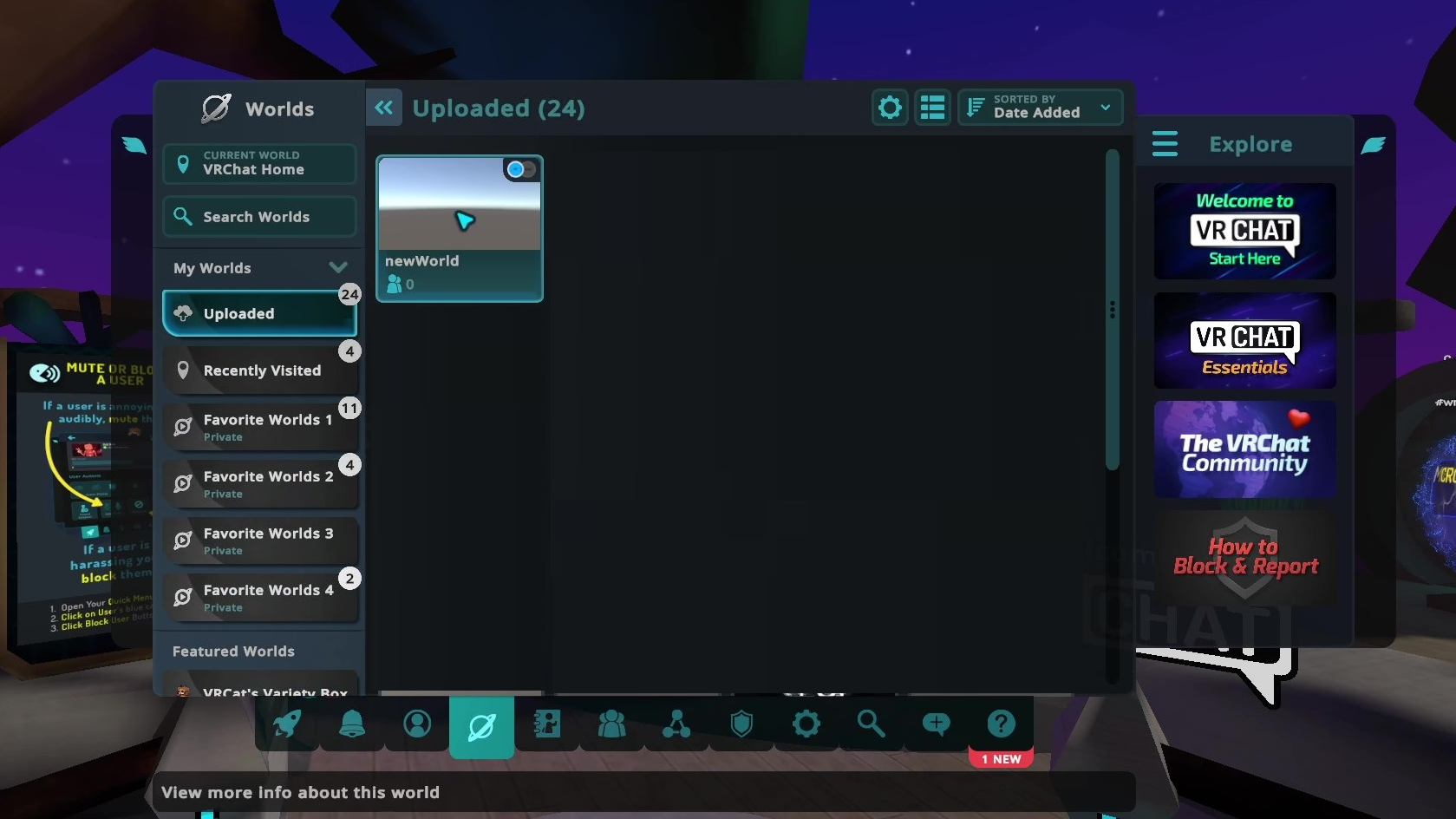Open the Help question mark tab

coord(1001,724)
